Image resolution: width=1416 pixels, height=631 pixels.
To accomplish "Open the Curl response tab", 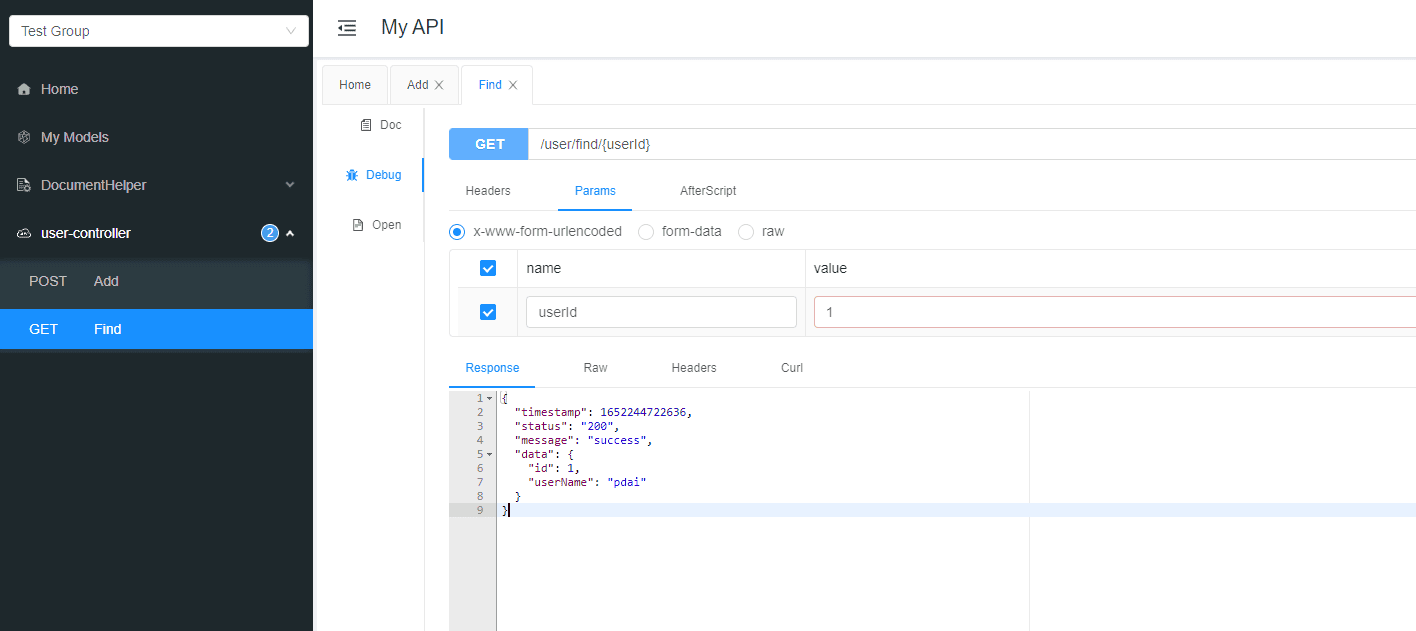I will point(792,368).
